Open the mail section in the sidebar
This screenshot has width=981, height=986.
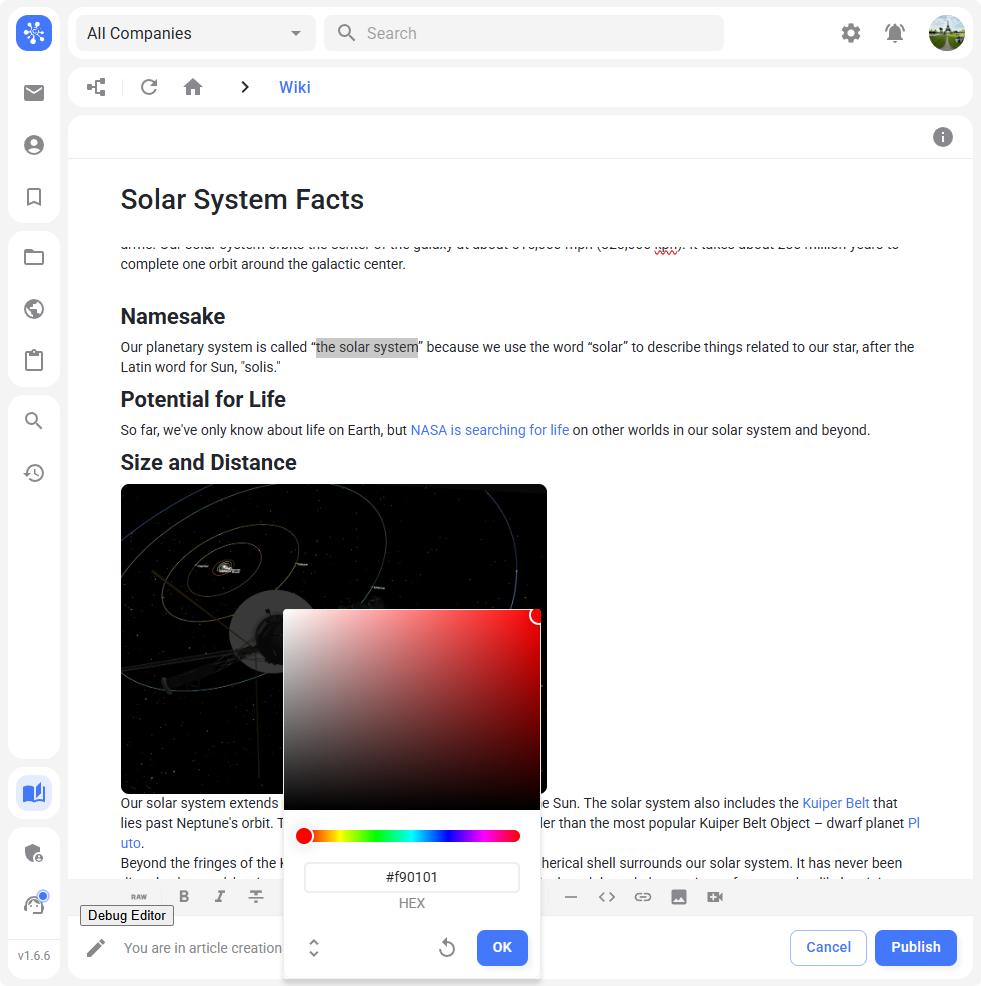[34, 93]
